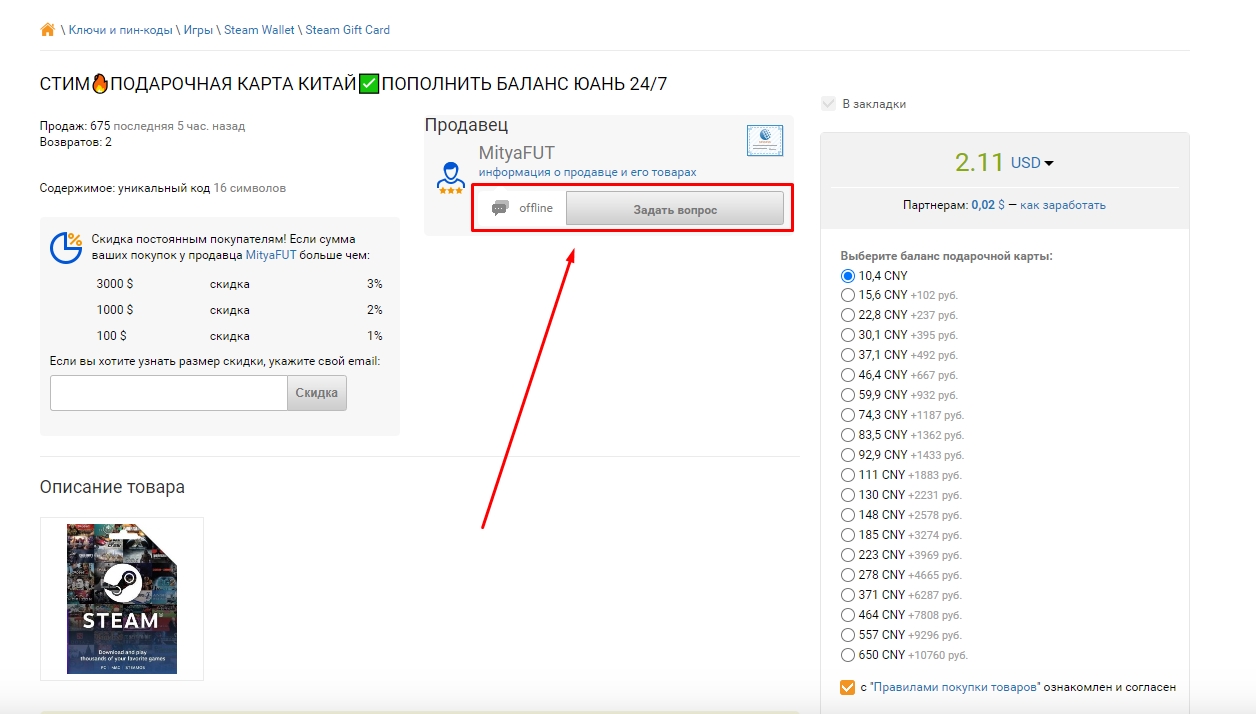Click the 1000 $ discount row
This screenshot has width=1256, height=714.
[239, 310]
